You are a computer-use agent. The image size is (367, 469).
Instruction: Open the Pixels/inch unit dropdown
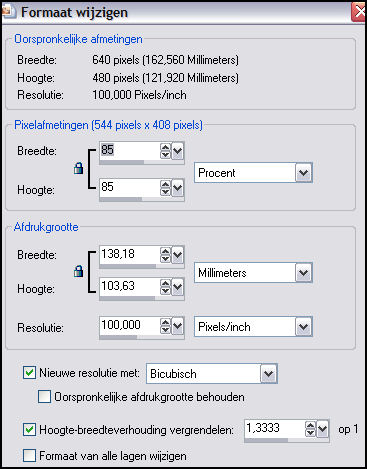pyautogui.click(x=303, y=326)
